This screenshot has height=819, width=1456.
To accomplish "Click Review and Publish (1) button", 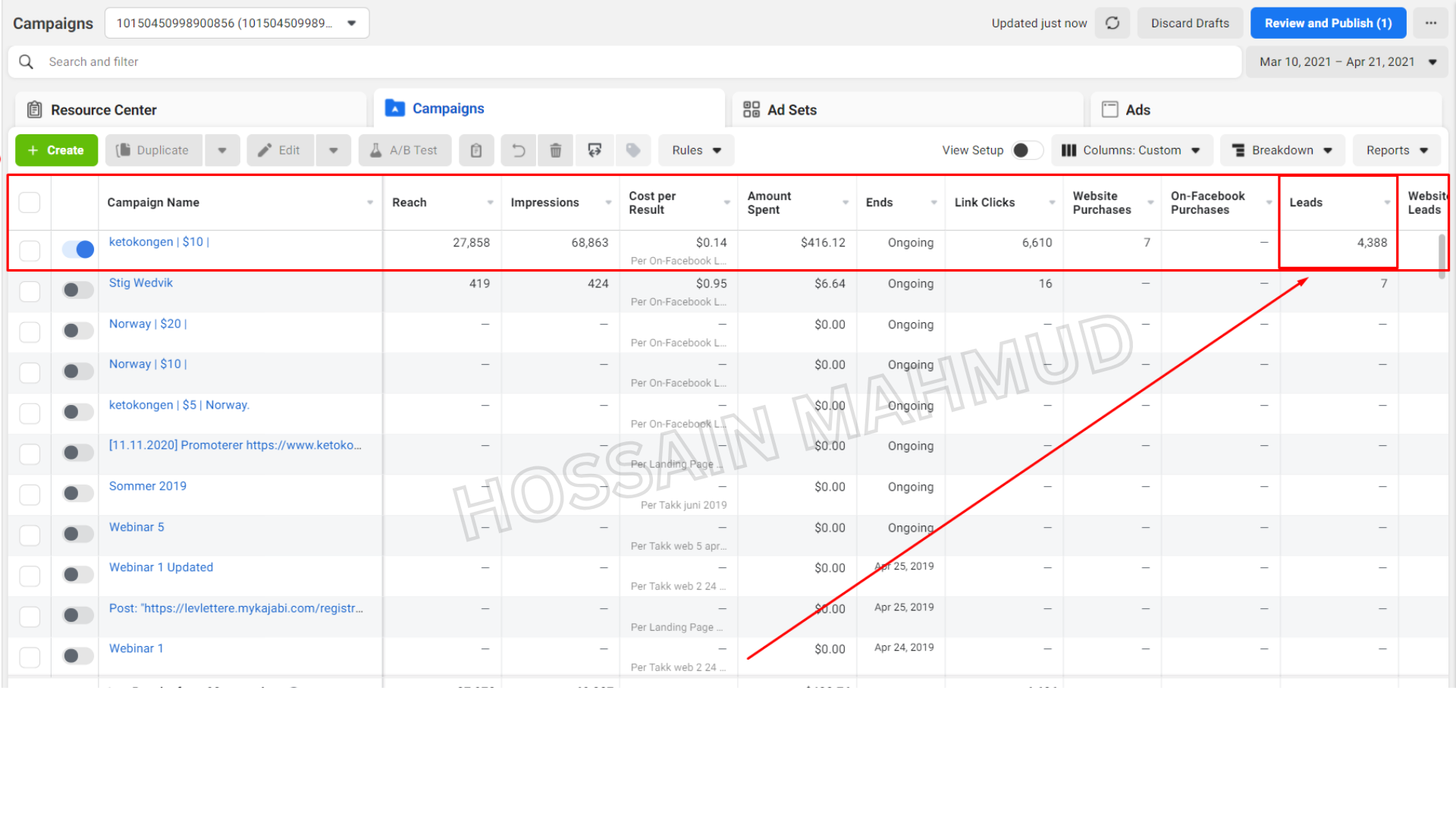I will pos(1328,23).
